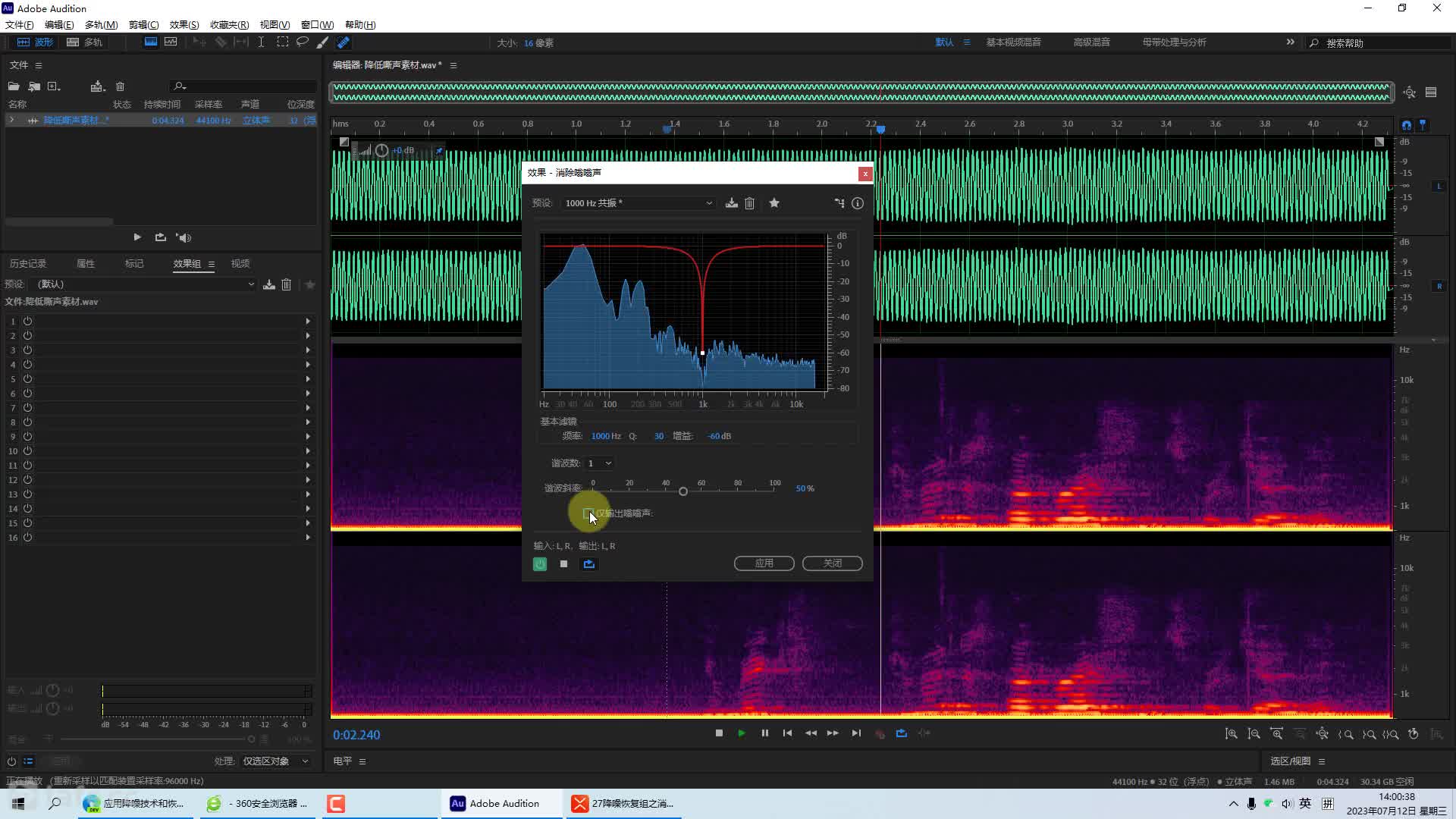Select the Lasso Selection tool
Screen dimensions: 1456x819
(x=302, y=42)
